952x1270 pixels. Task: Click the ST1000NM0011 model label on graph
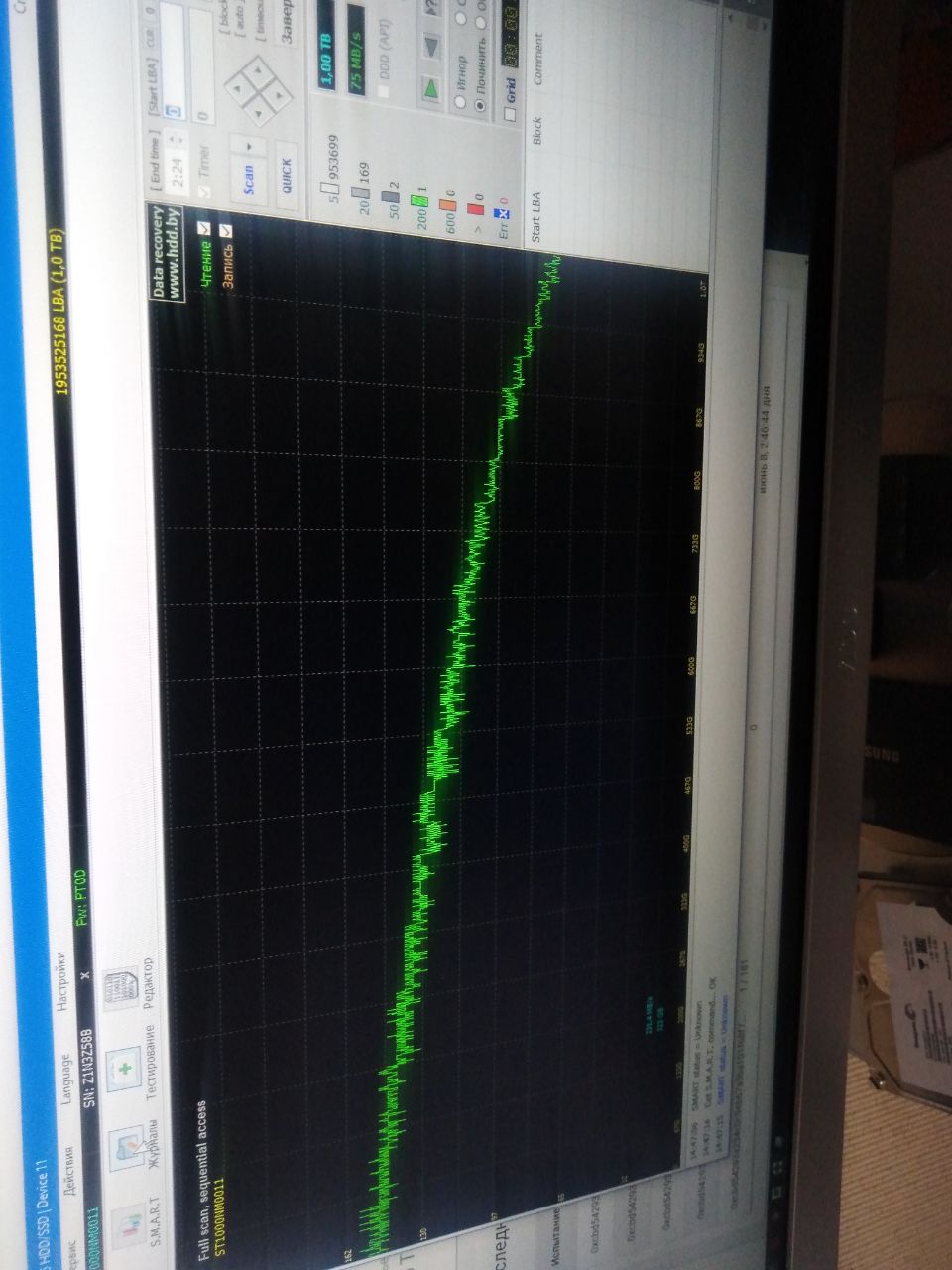click(x=219, y=1219)
